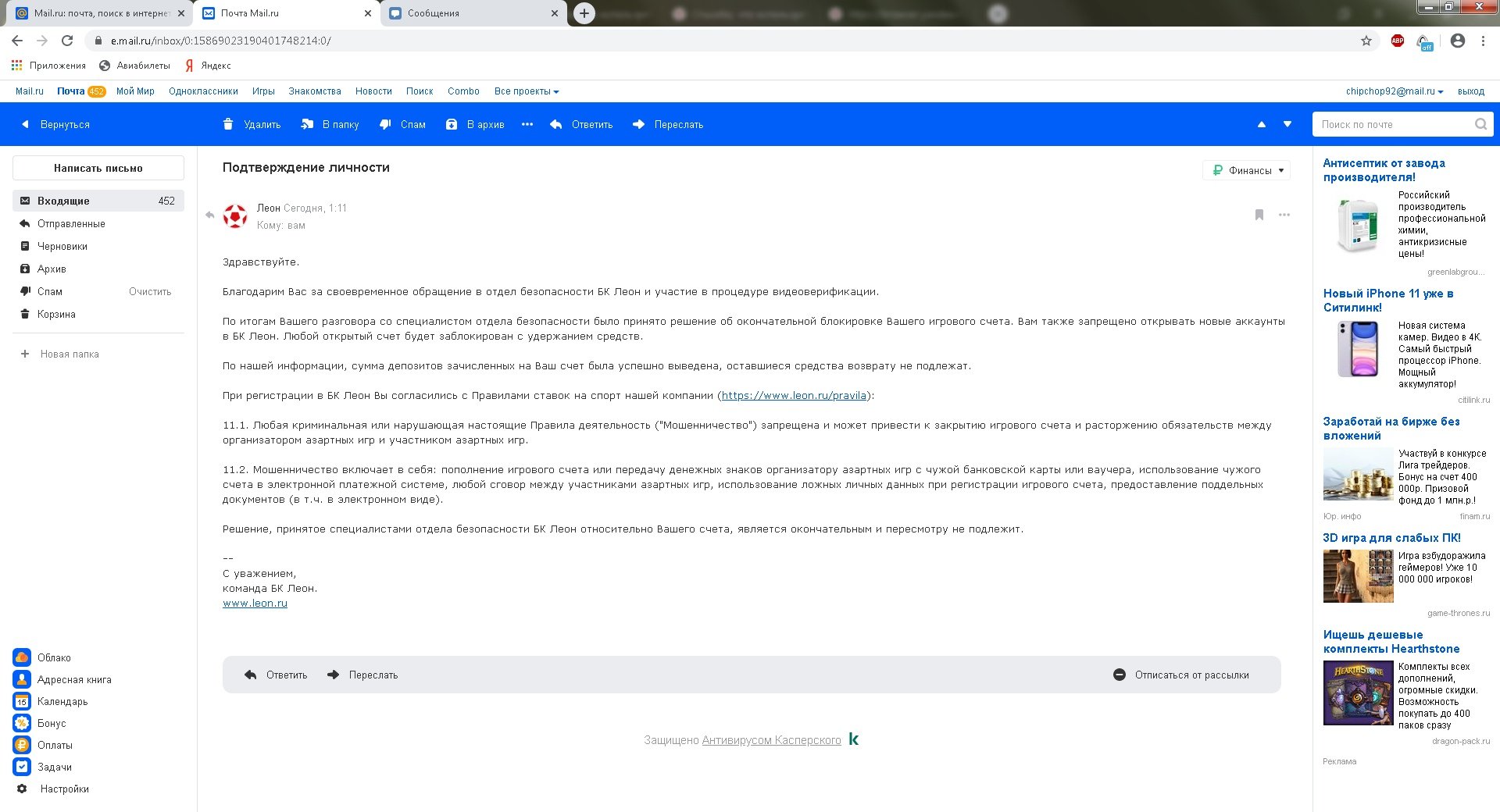Click the bookmark flag icon on the email
The height and width of the screenshot is (812, 1500).
(1259, 215)
